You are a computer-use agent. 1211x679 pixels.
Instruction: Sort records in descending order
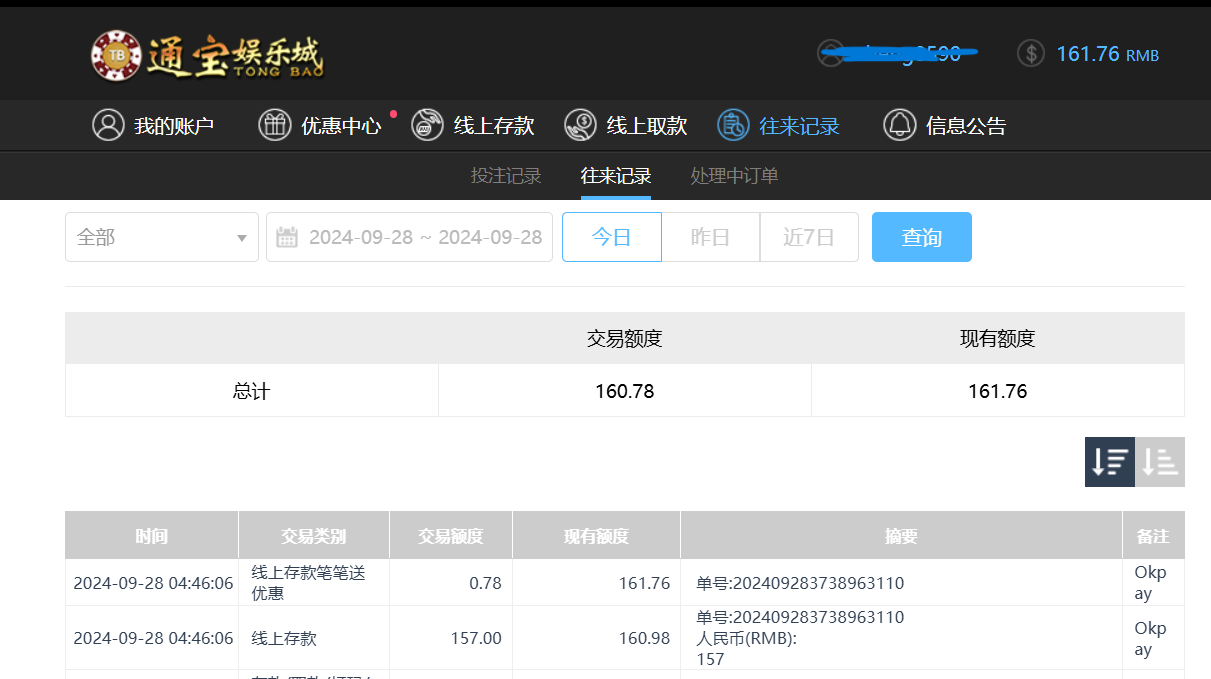click(1110, 462)
